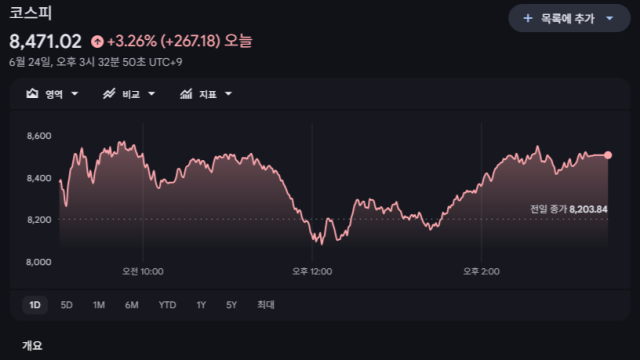Click the 전일 종가 8,203.84 label
640x360 pixels.
tap(569, 209)
